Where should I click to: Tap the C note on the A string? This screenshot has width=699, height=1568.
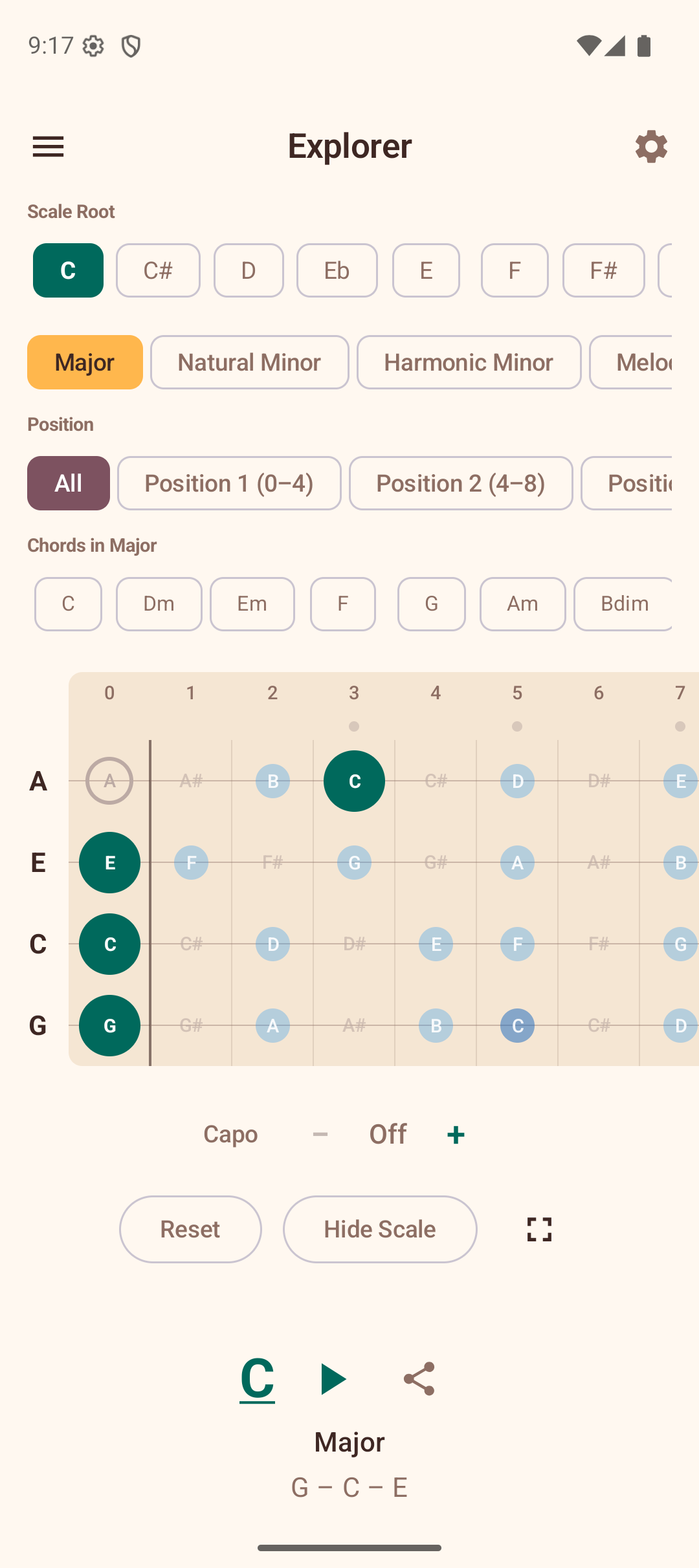tap(354, 781)
